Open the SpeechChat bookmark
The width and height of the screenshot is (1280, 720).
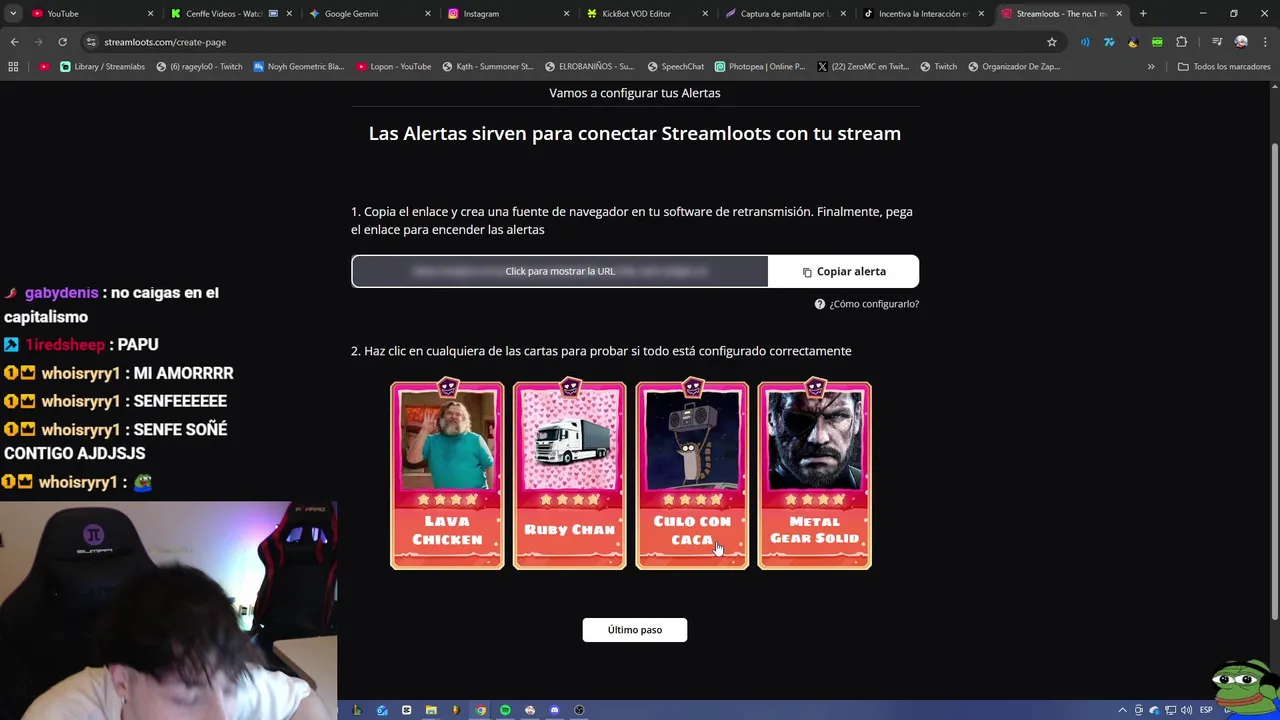click(675, 67)
